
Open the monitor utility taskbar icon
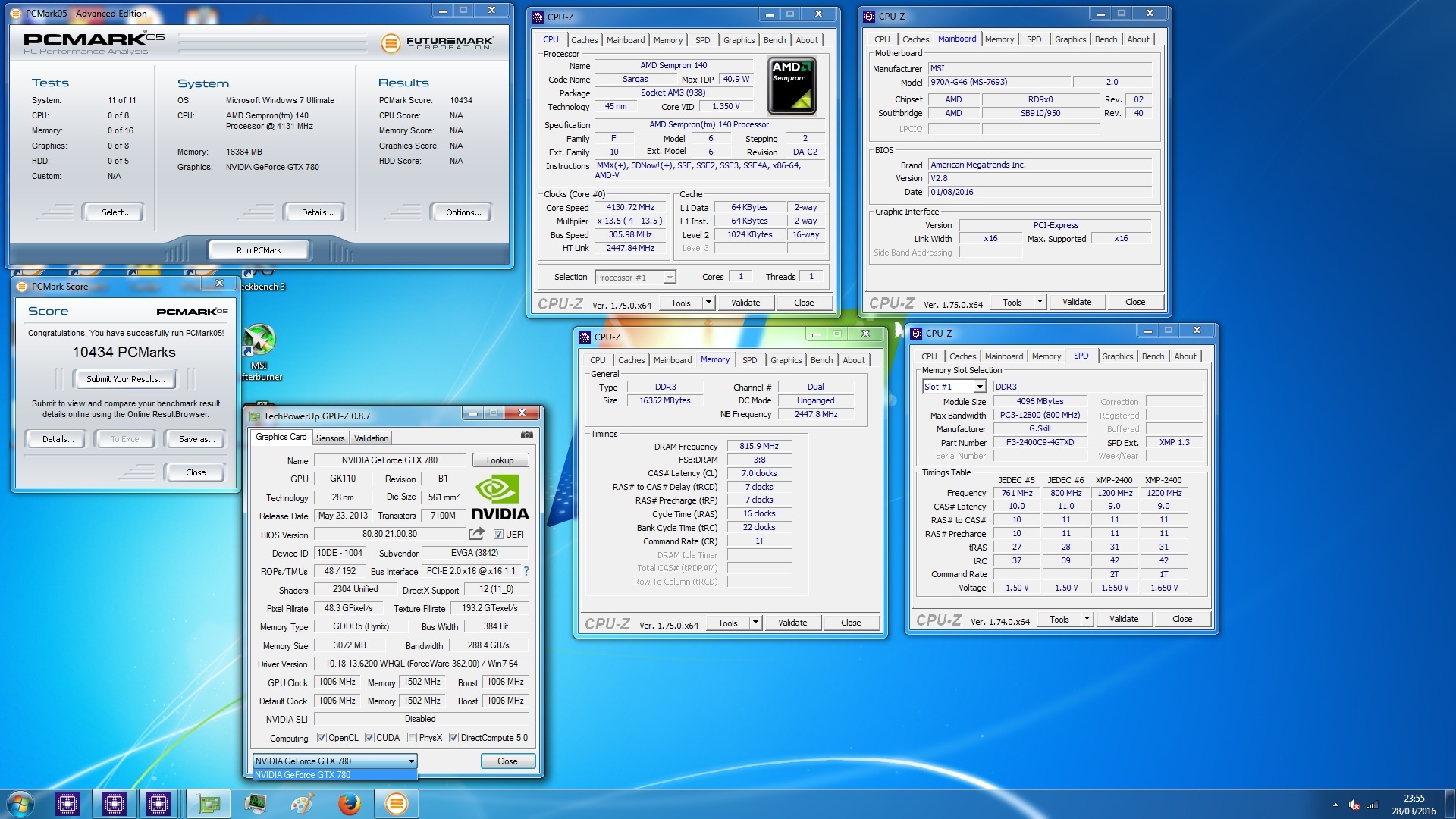tap(256, 804)
